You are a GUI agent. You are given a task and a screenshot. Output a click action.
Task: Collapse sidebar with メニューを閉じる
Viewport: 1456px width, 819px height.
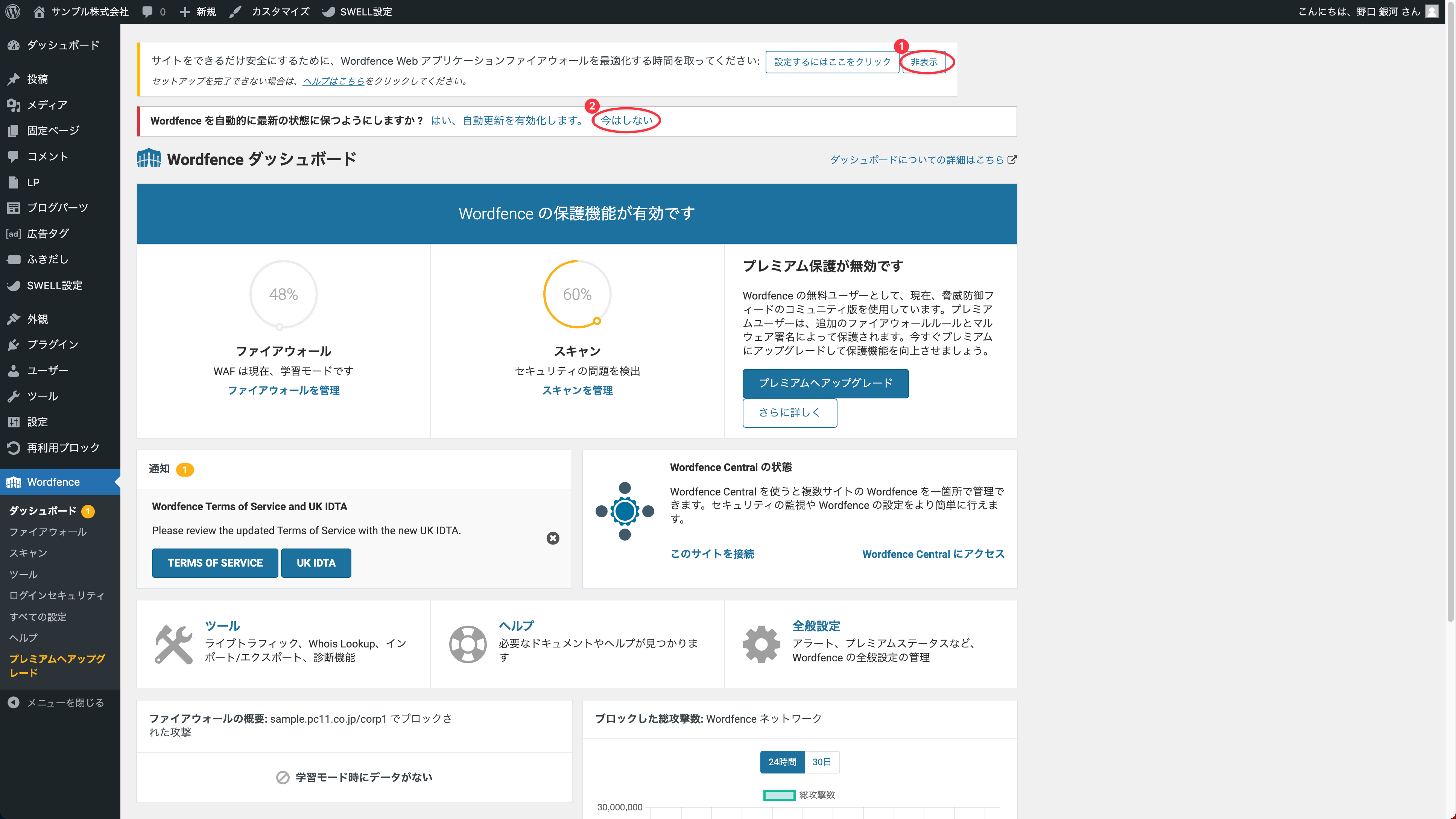coord(56,703)
